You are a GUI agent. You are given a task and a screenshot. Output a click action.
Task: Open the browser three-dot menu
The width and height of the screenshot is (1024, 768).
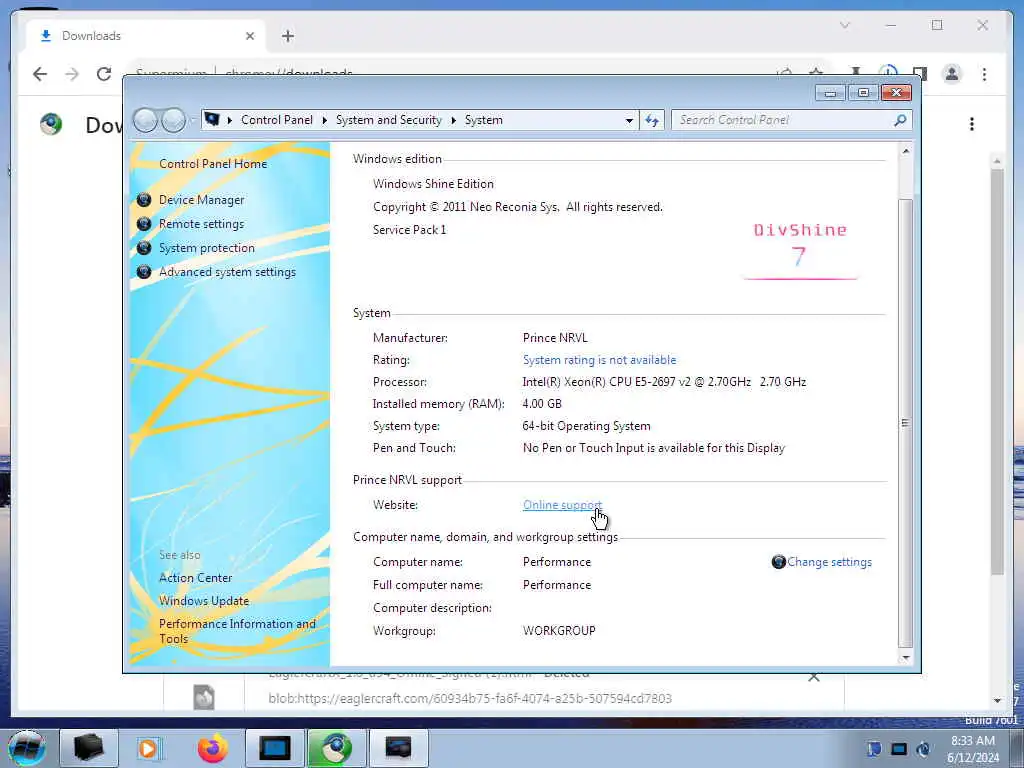984,74
